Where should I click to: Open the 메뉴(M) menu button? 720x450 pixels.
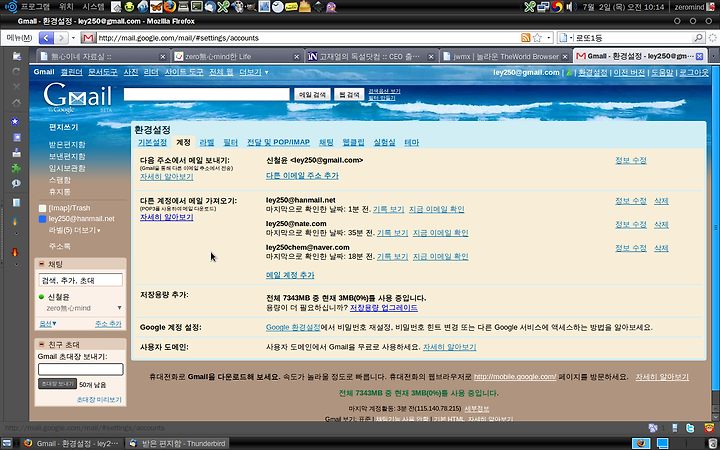(x=19, y=38)
